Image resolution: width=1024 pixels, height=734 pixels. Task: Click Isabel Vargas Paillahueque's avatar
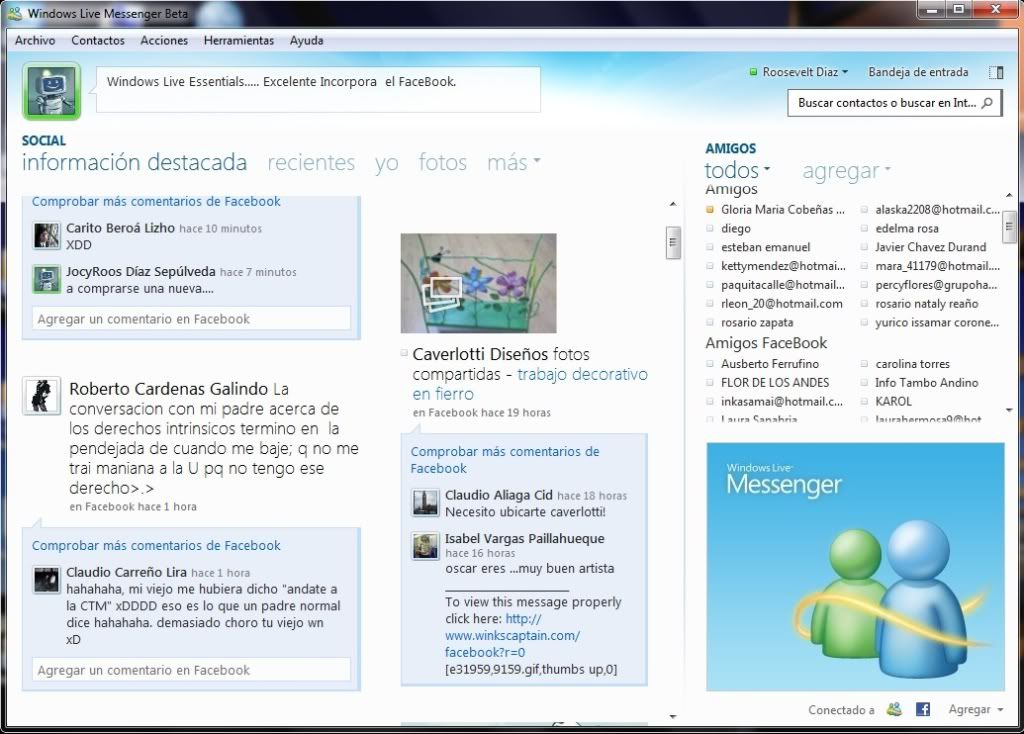pos(426,546)
